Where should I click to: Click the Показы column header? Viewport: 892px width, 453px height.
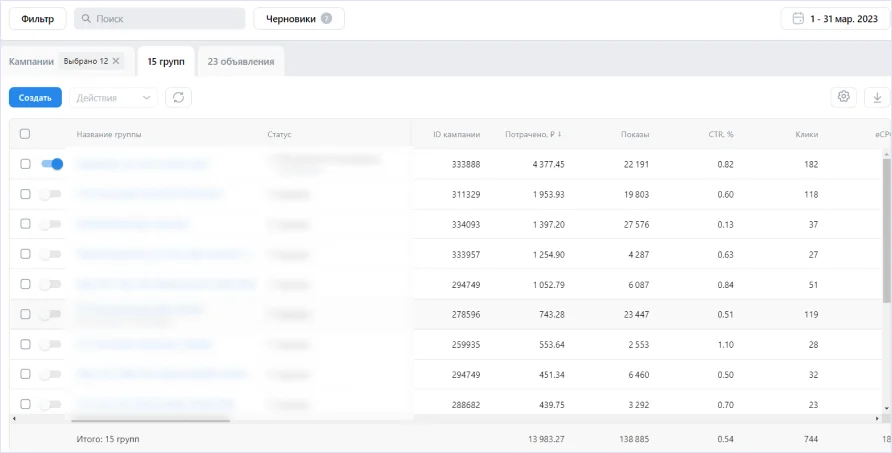tap(635, 134)
